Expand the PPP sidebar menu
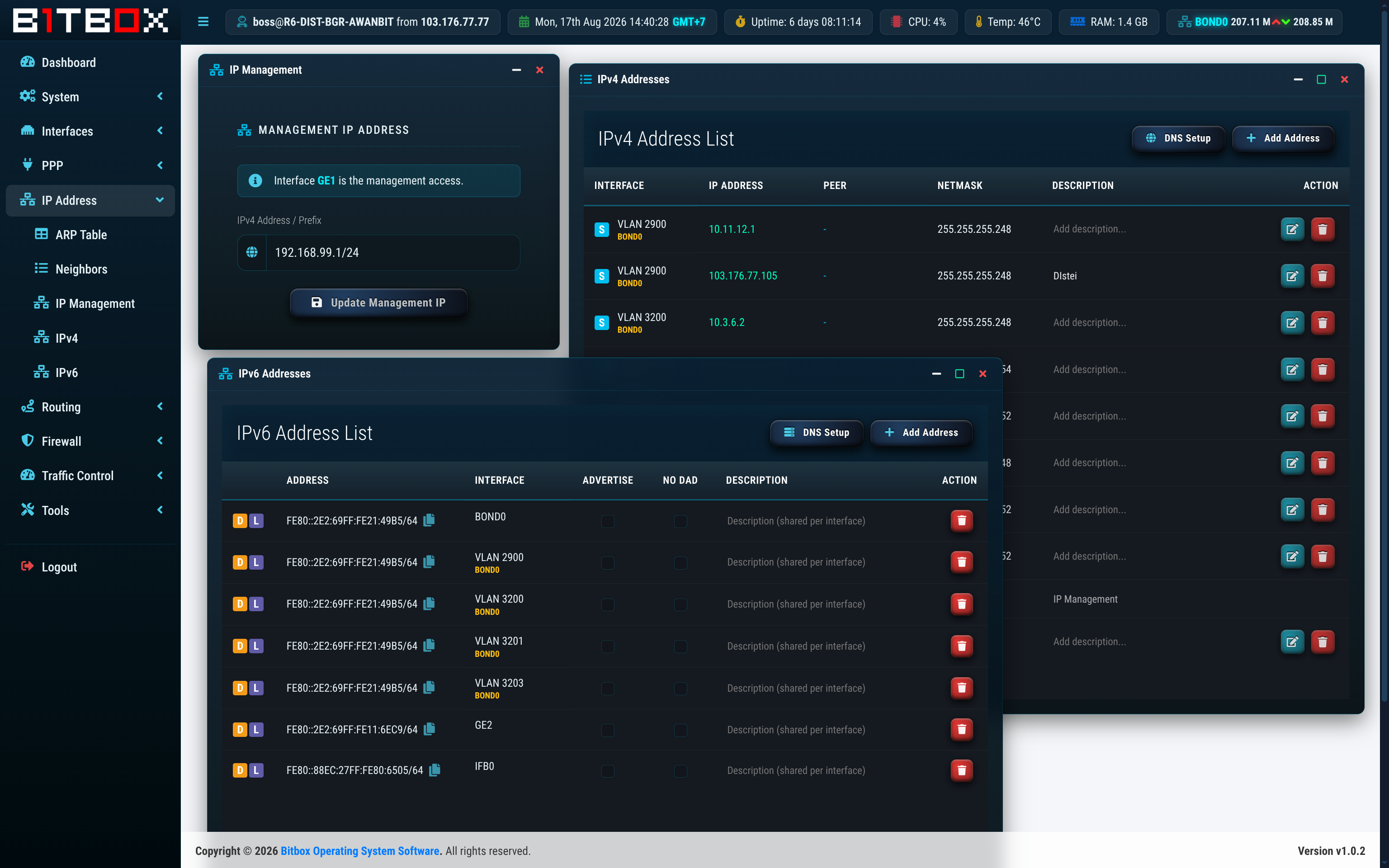 [x=90, y=165]
